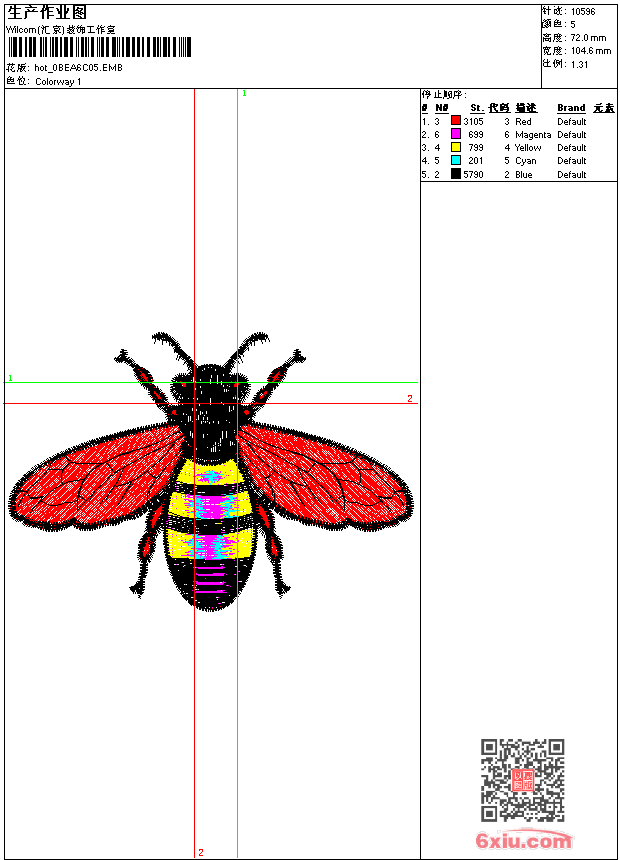Click the barcode under the studio name
The width and height of the screenshot is (620, 860).
[x=99, y=47]
